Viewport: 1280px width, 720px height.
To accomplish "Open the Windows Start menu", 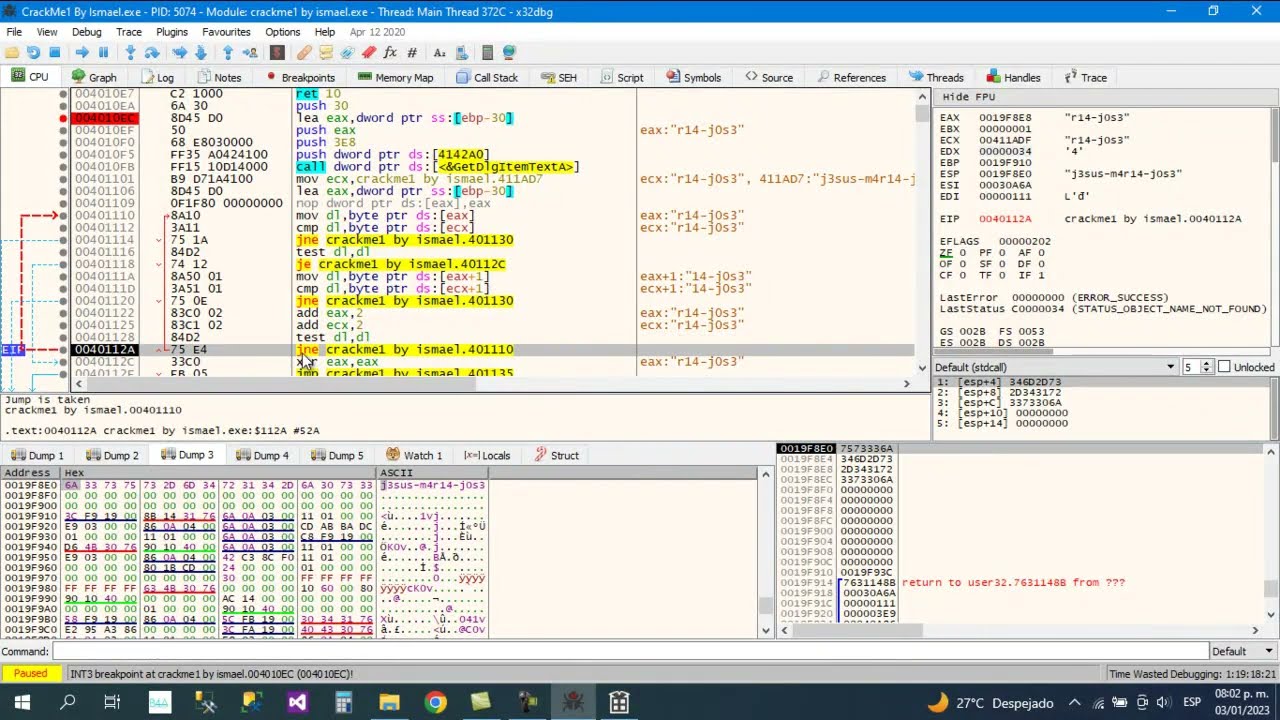I will (22, 702).
